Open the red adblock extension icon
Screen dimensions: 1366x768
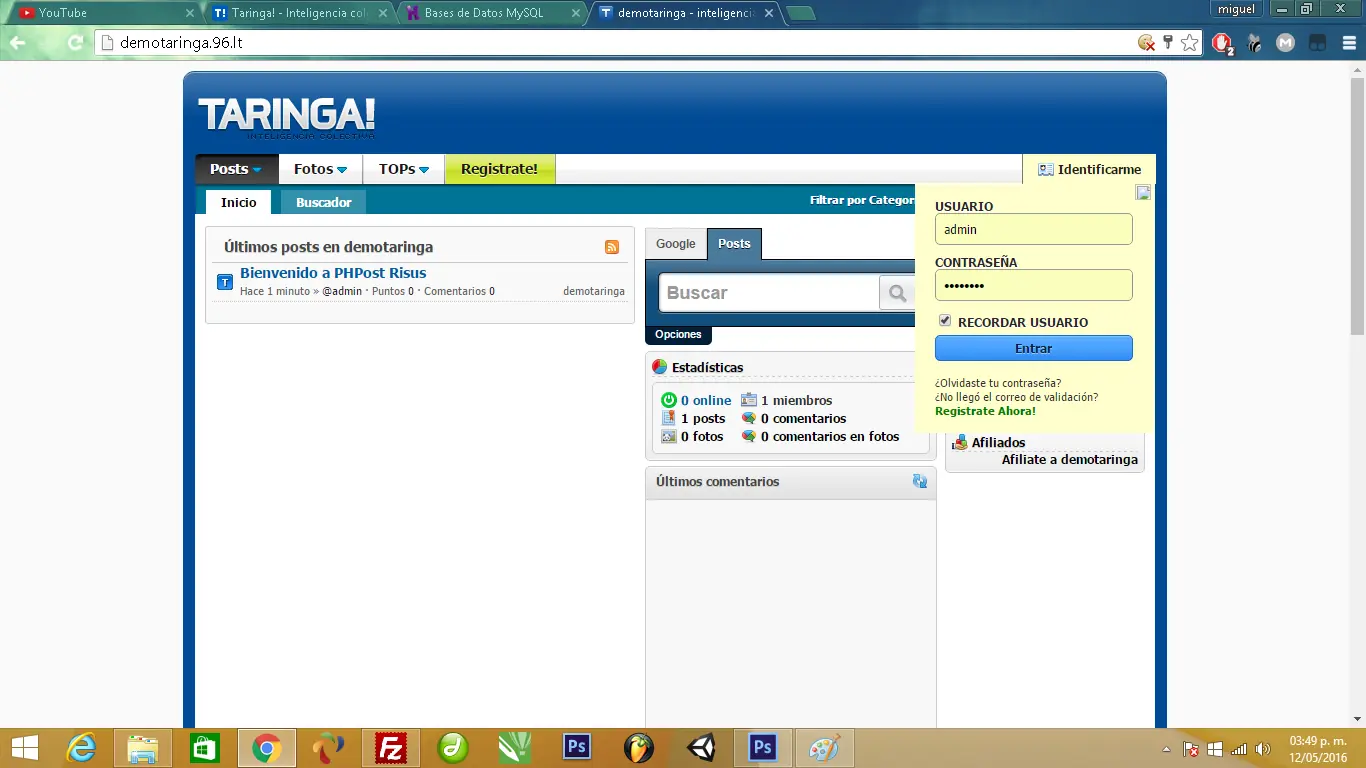pyautogui.click(x=1222, y=43)
